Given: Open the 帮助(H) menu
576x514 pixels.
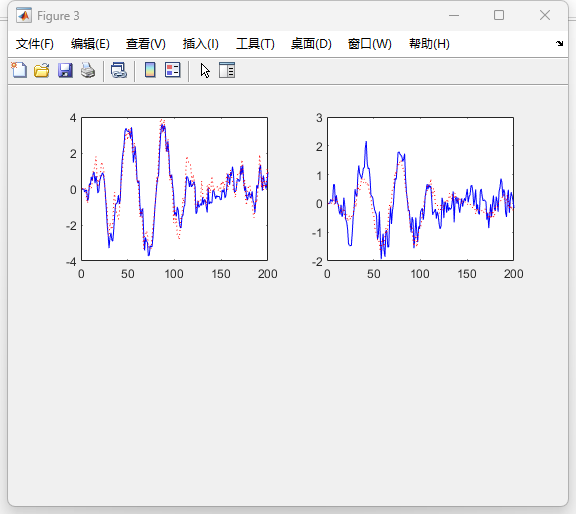Looking at the screenshot, I should [429, 44].
